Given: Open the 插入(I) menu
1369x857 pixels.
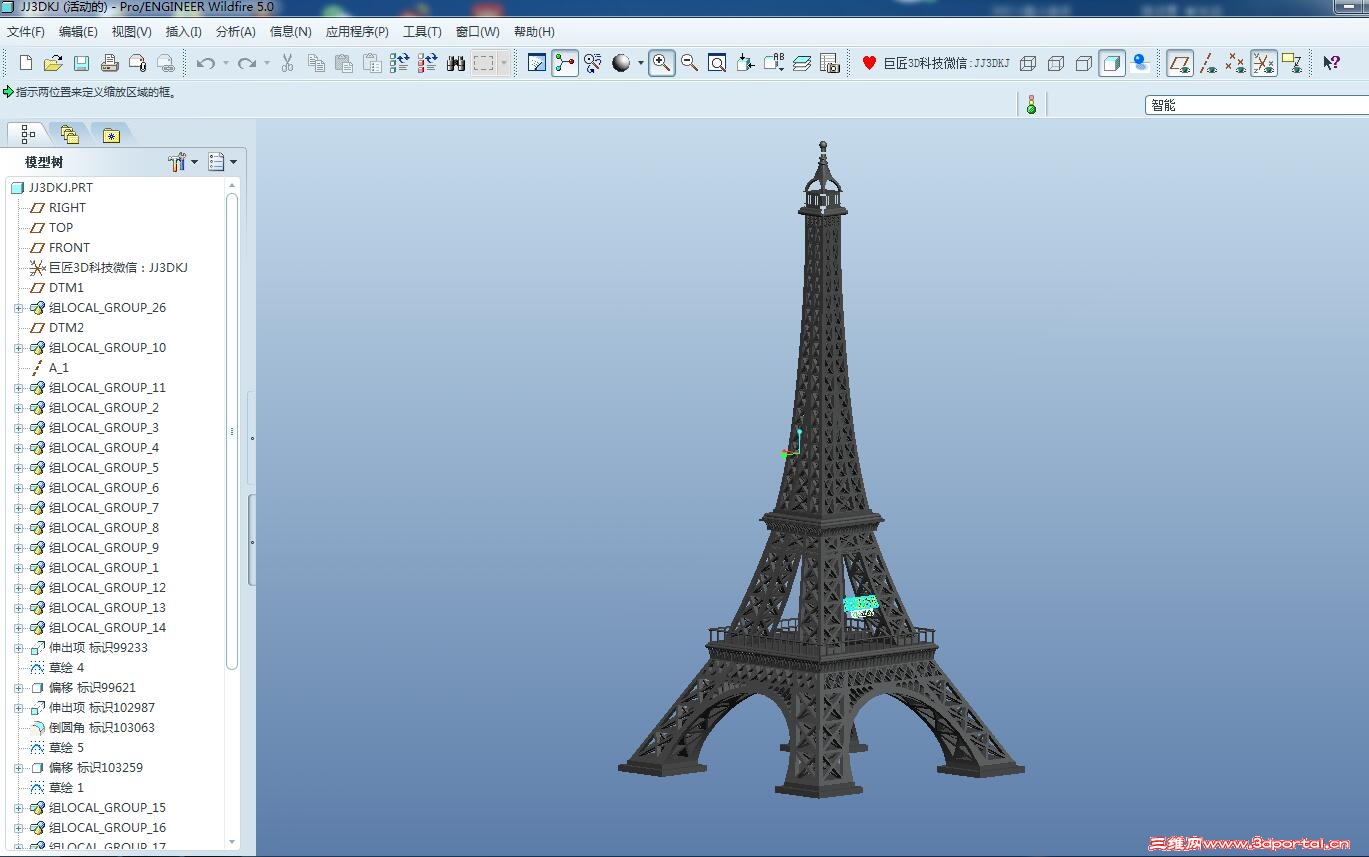Looking at the screenshot, I should click(x=184, y=32).
